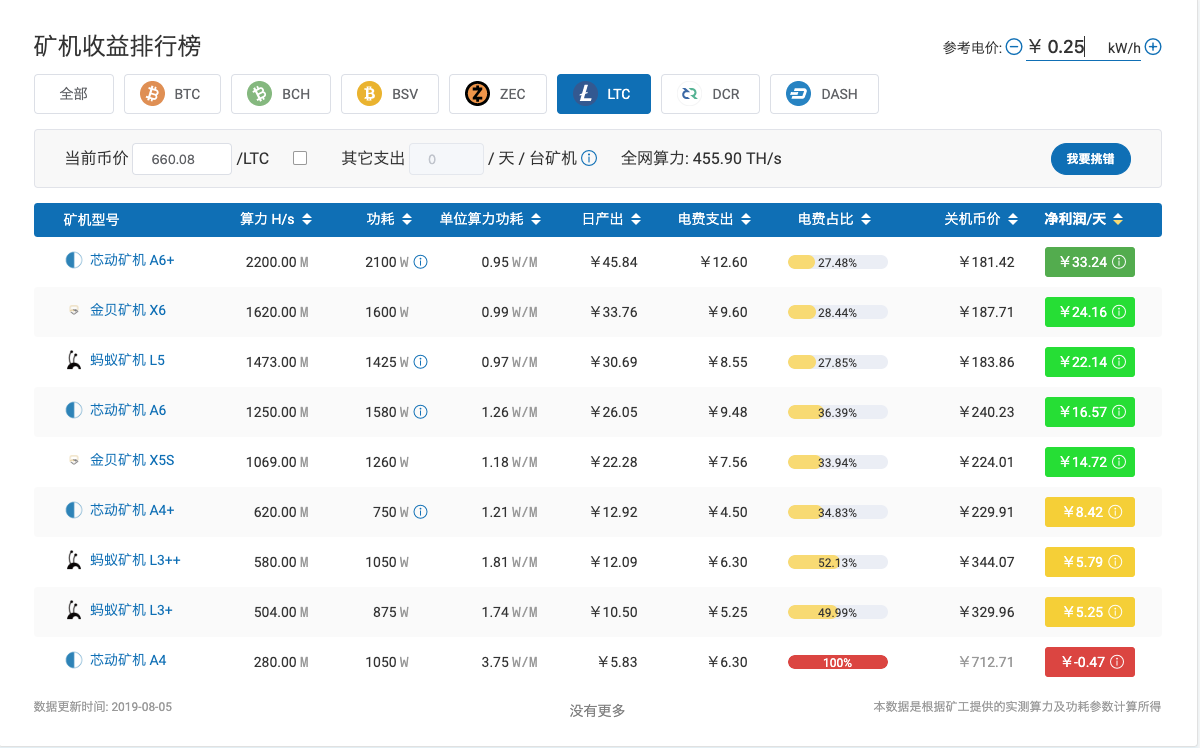Image resolution: width=1200 pixels, height=748 pixels.
Task: Click the 我要挑错 button
Action: coord(1091,158)
